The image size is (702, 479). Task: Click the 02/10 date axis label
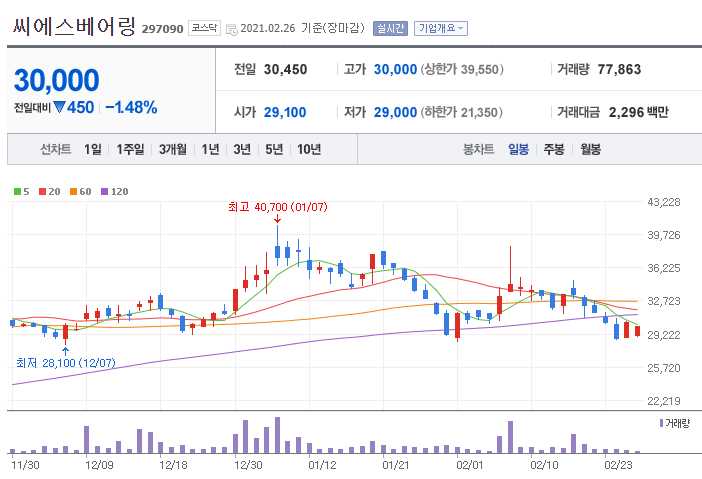pos(544,465)
